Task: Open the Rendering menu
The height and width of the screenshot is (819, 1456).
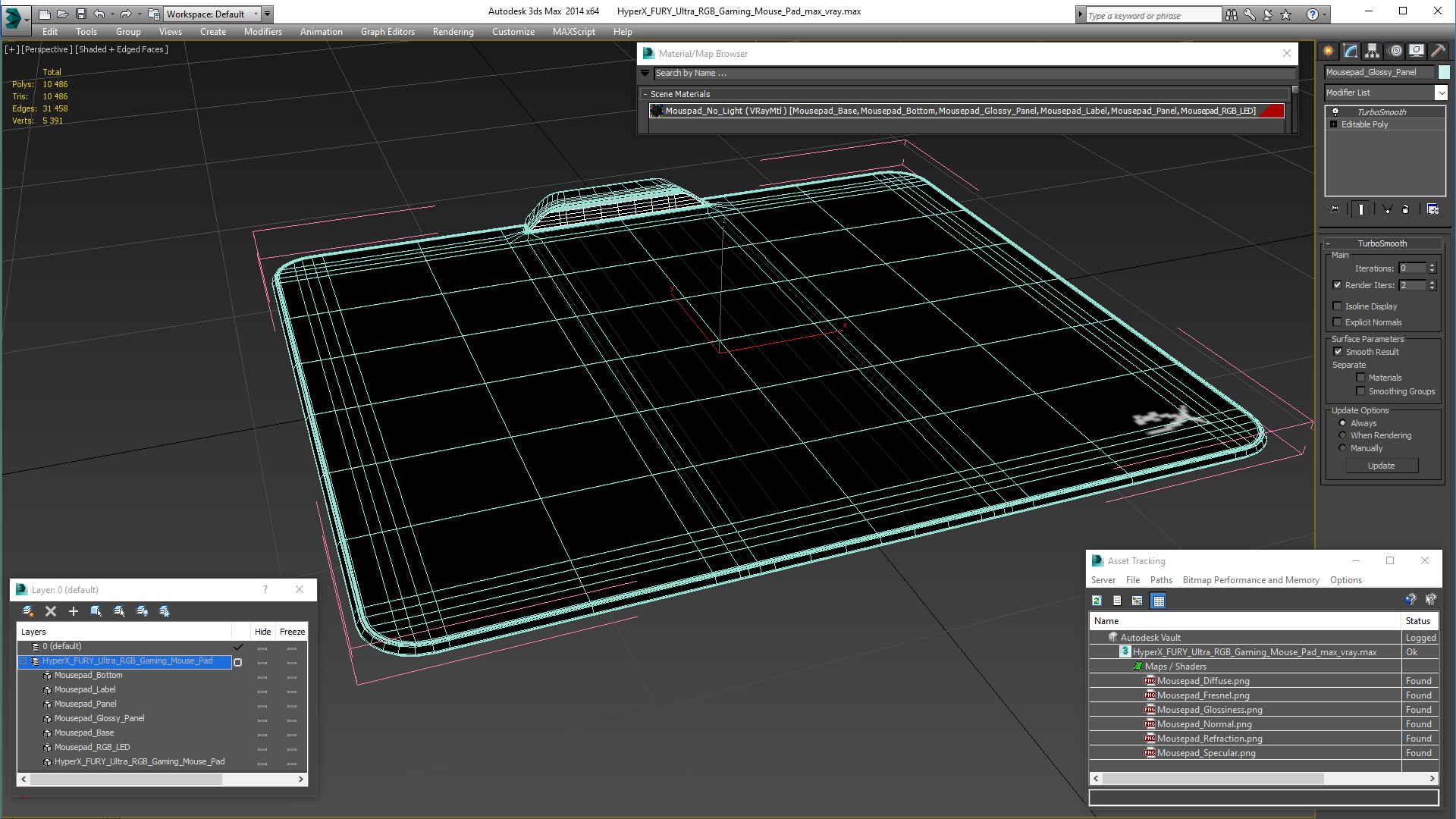Action: click(453, 32)
